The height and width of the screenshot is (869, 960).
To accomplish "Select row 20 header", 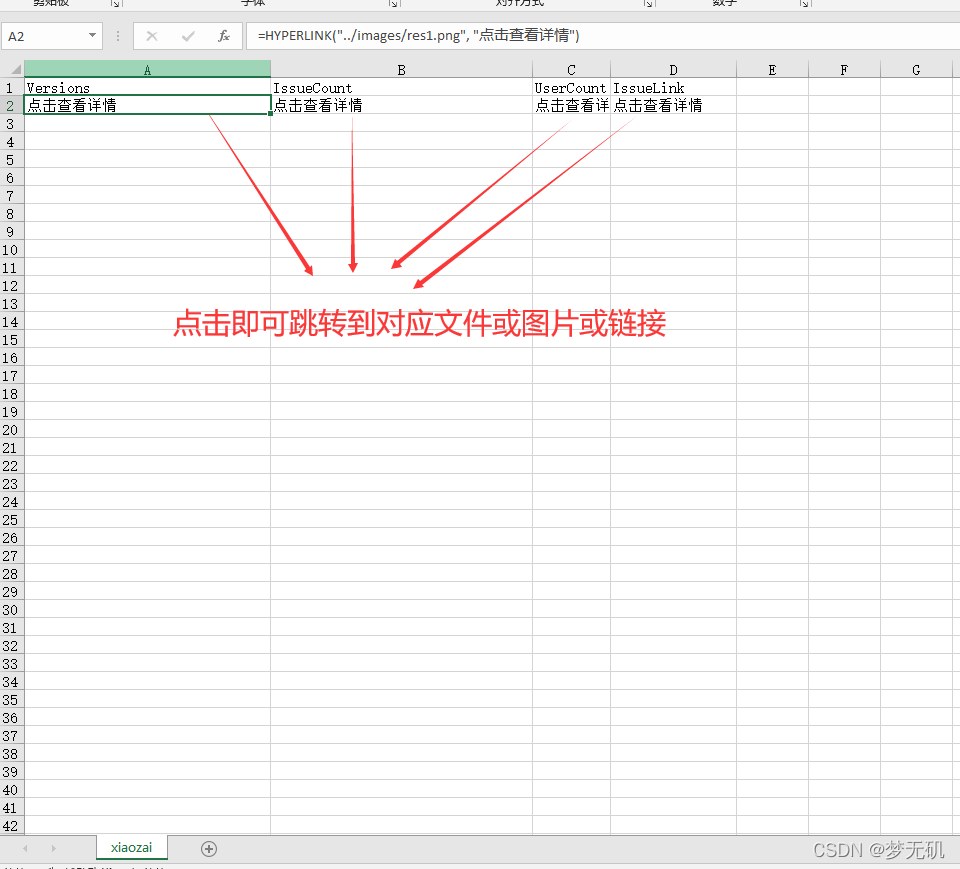I will click(10, 430).
